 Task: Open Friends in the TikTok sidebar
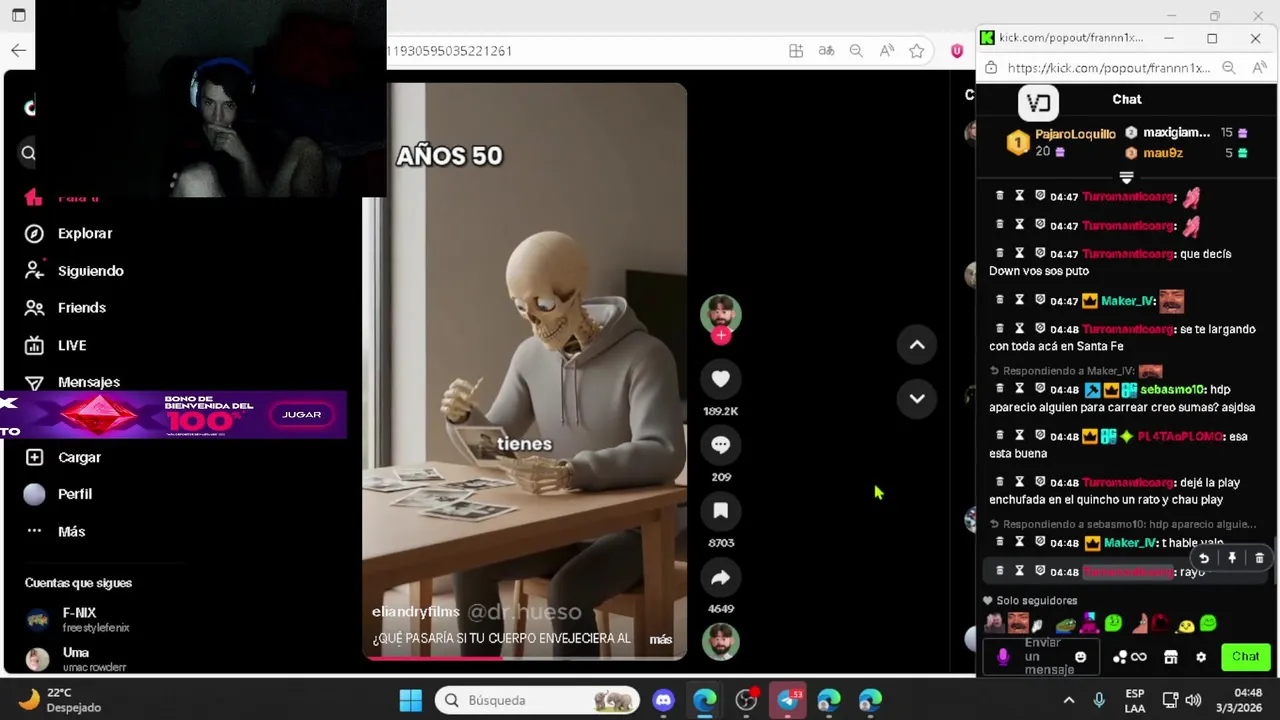coord(66,308)
